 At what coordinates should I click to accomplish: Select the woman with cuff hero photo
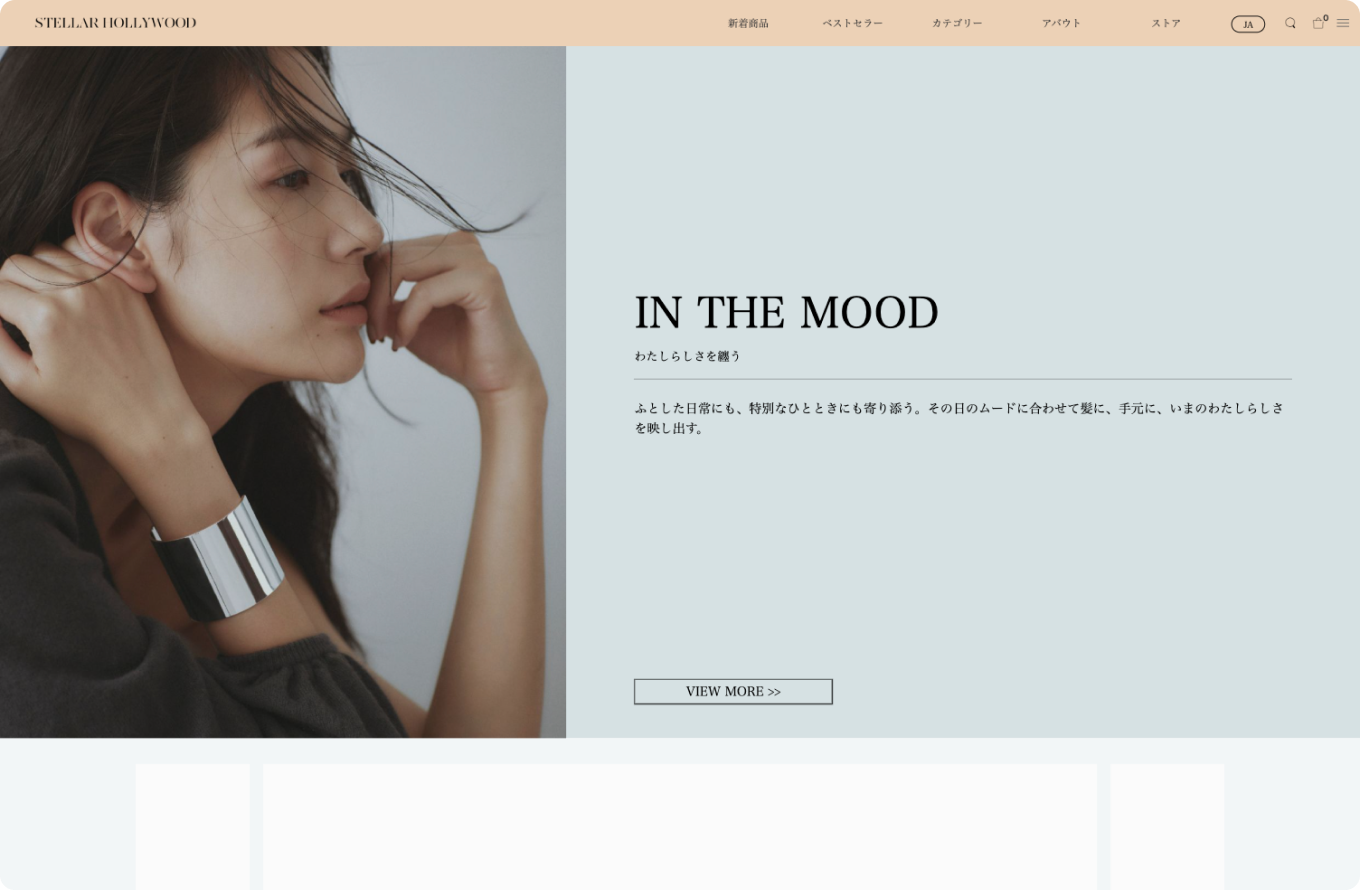[x=283, y=392]
